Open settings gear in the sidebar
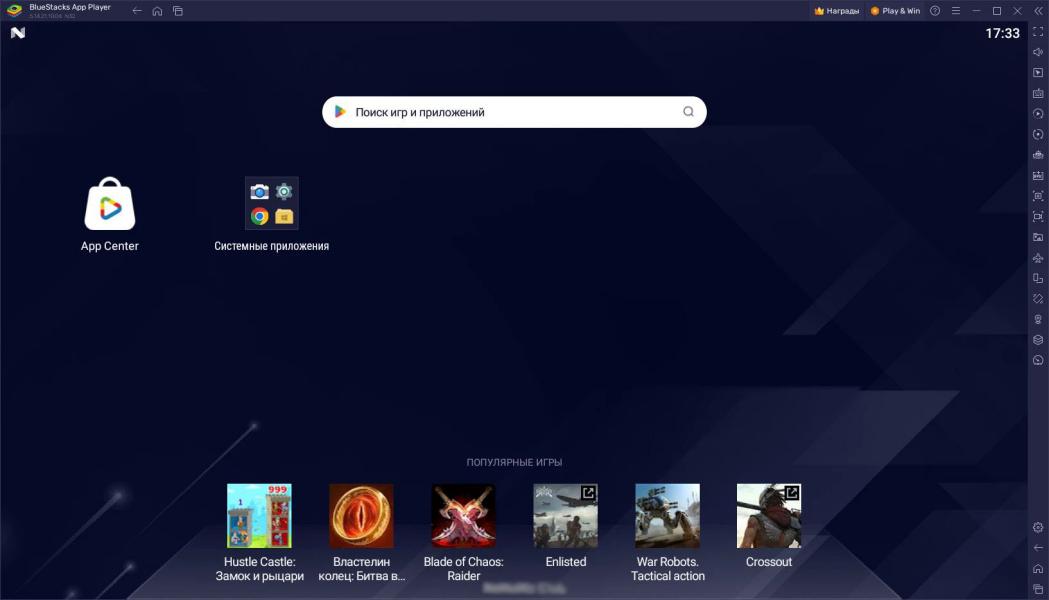 point(1038,527)
